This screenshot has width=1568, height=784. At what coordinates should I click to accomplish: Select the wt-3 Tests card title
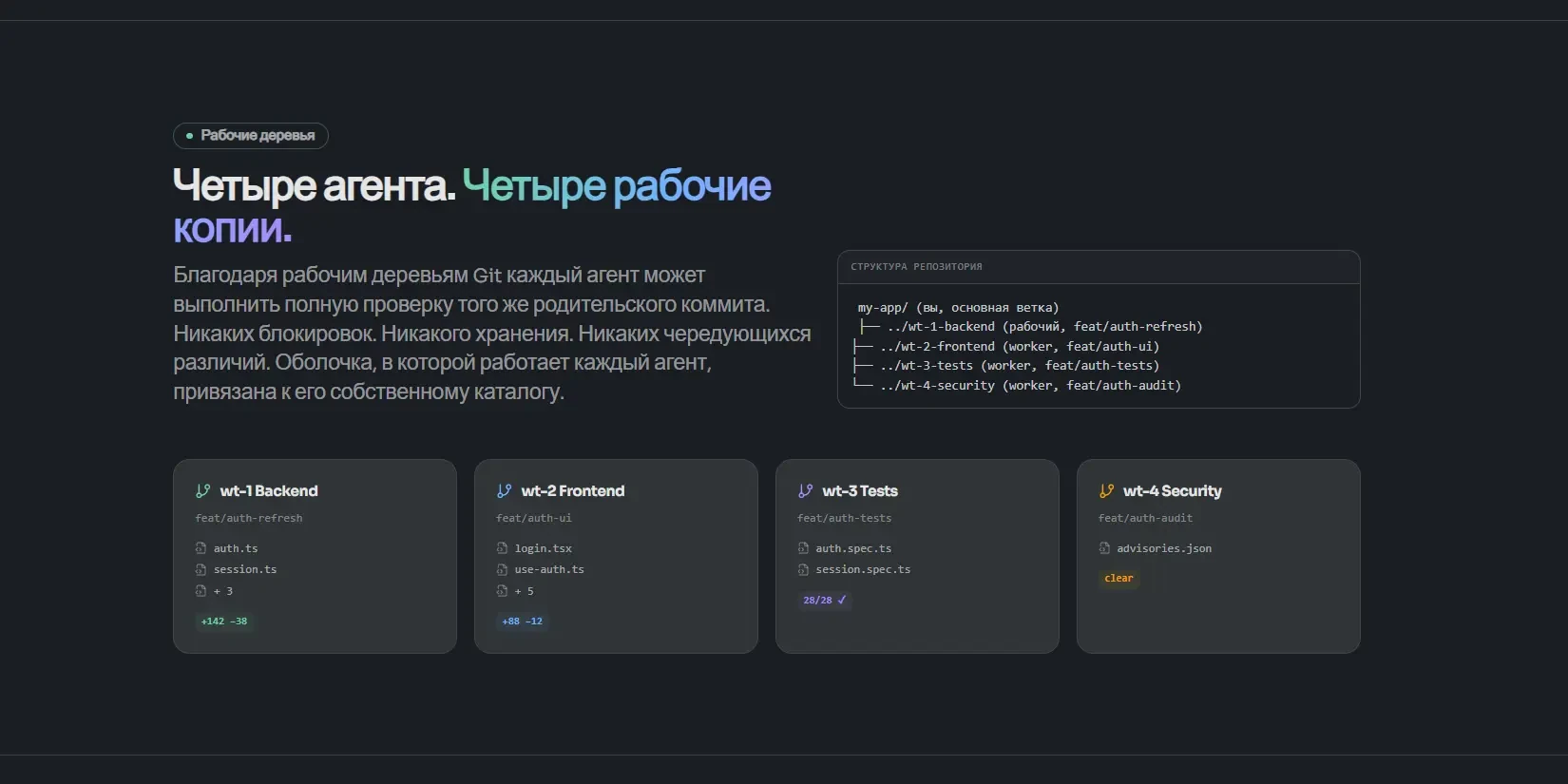(860, 491)
